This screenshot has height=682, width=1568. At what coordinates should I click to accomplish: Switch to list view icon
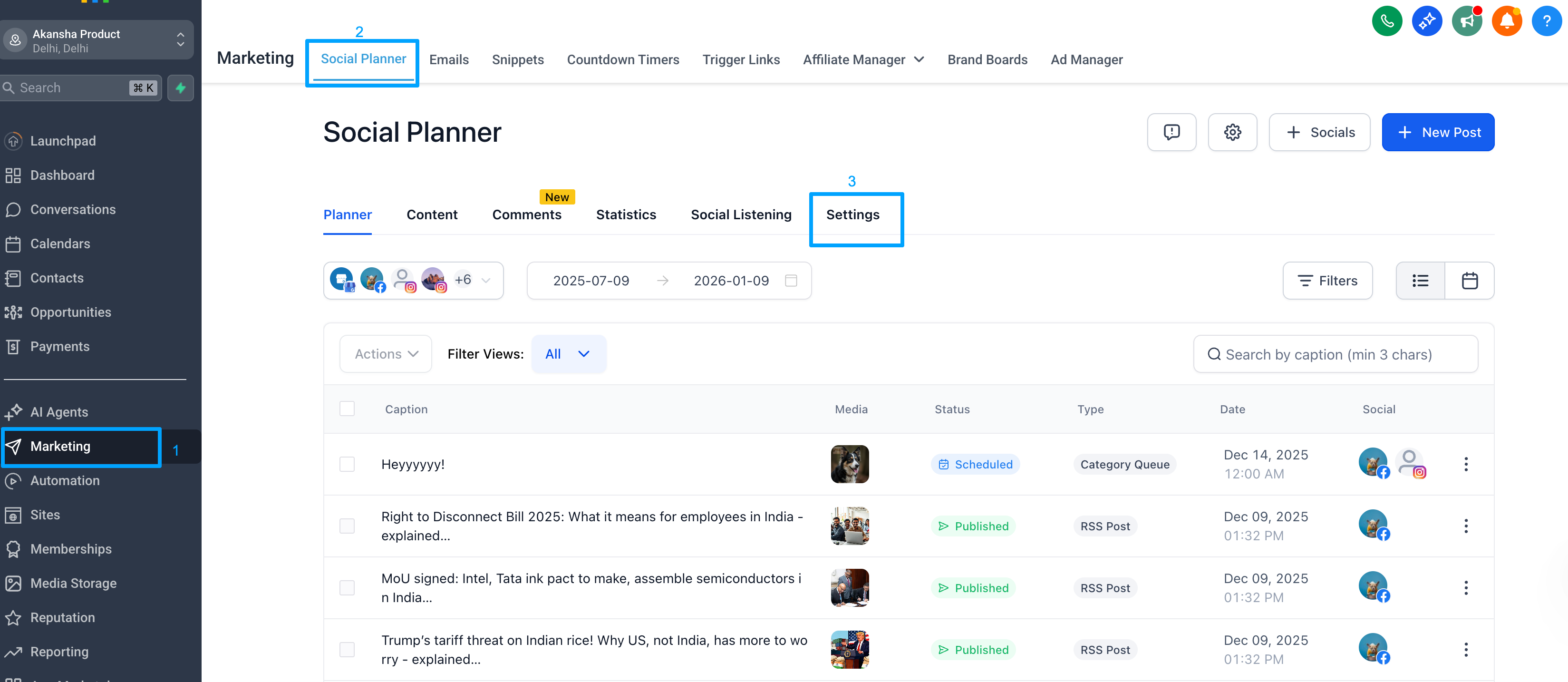[x=1420, y=281]
